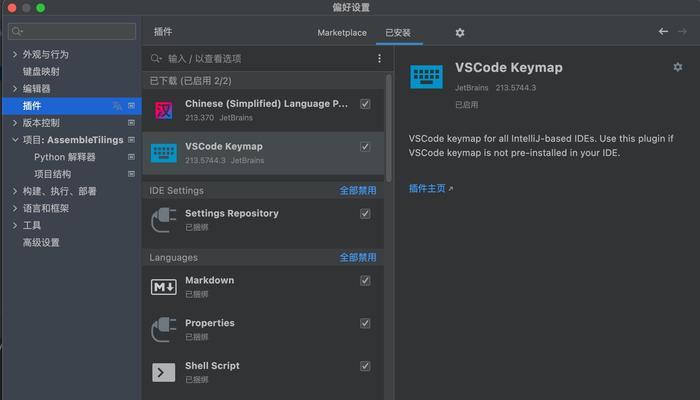Screen dimensions: 700x400
Task: Expand 编辑器 section
Action: pyautogui.click(x=15, y=88)
